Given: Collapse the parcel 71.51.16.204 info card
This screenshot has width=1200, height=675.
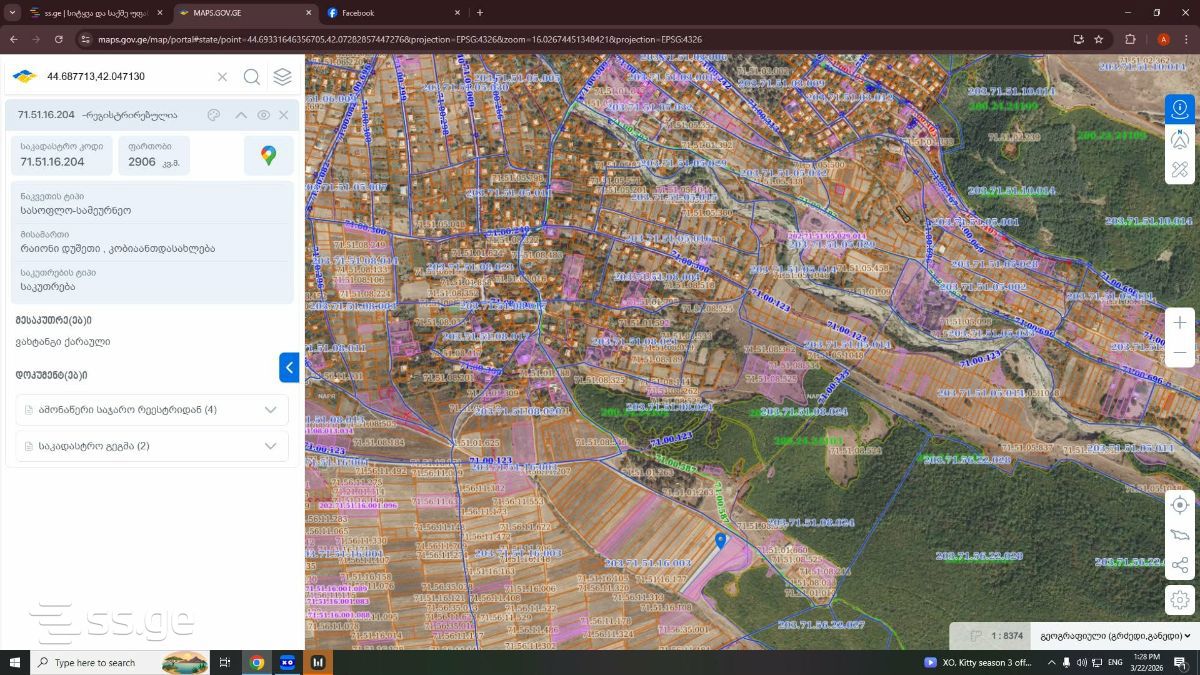Looking at the screenshot, I should click(x=241, y=115).
